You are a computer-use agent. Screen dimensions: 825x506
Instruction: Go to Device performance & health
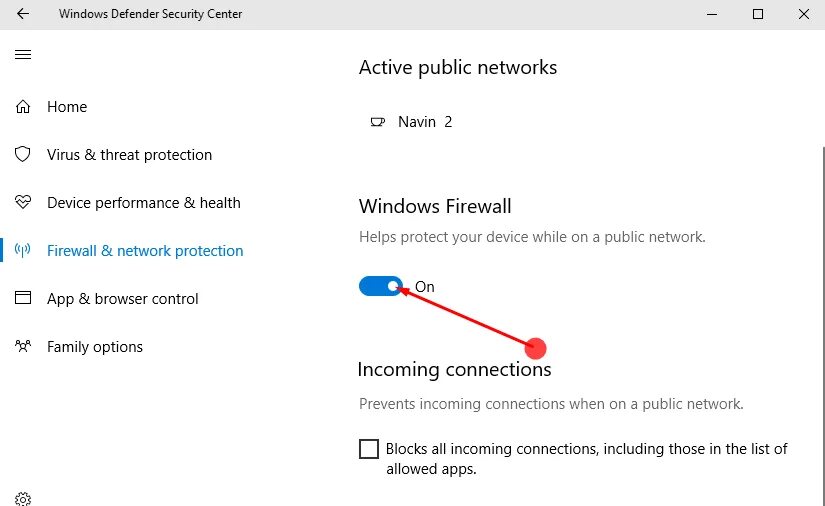[x=143, y=203]
